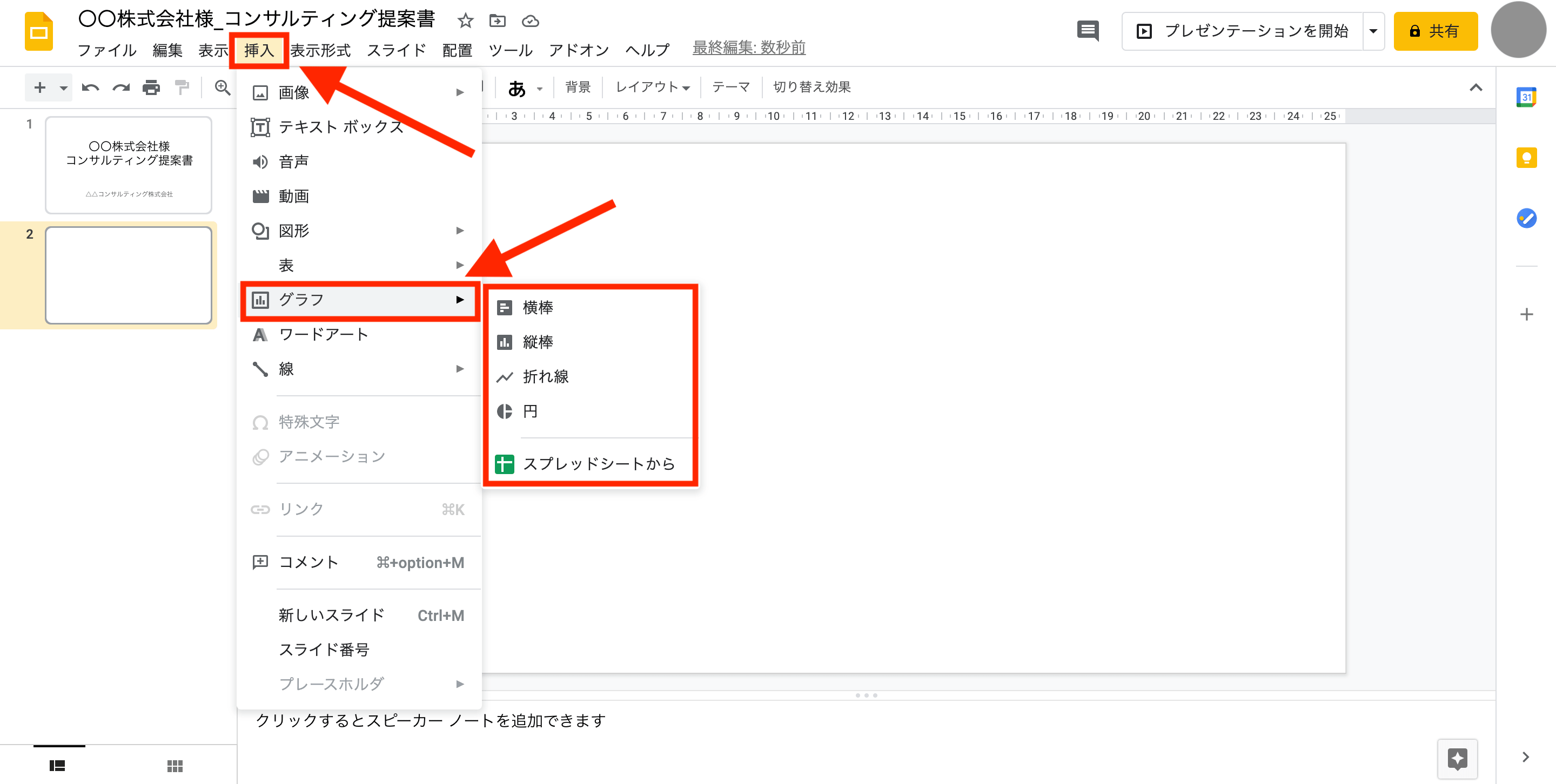The width and height of the screenshot is (1556, 784).
Task: Switch to filmstrip view
Action: tap(57, 766)
